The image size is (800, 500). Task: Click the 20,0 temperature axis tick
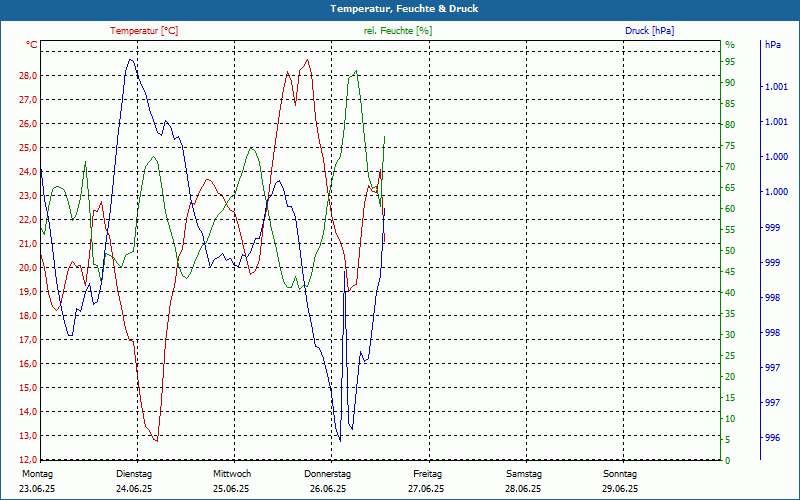(28, 267)
